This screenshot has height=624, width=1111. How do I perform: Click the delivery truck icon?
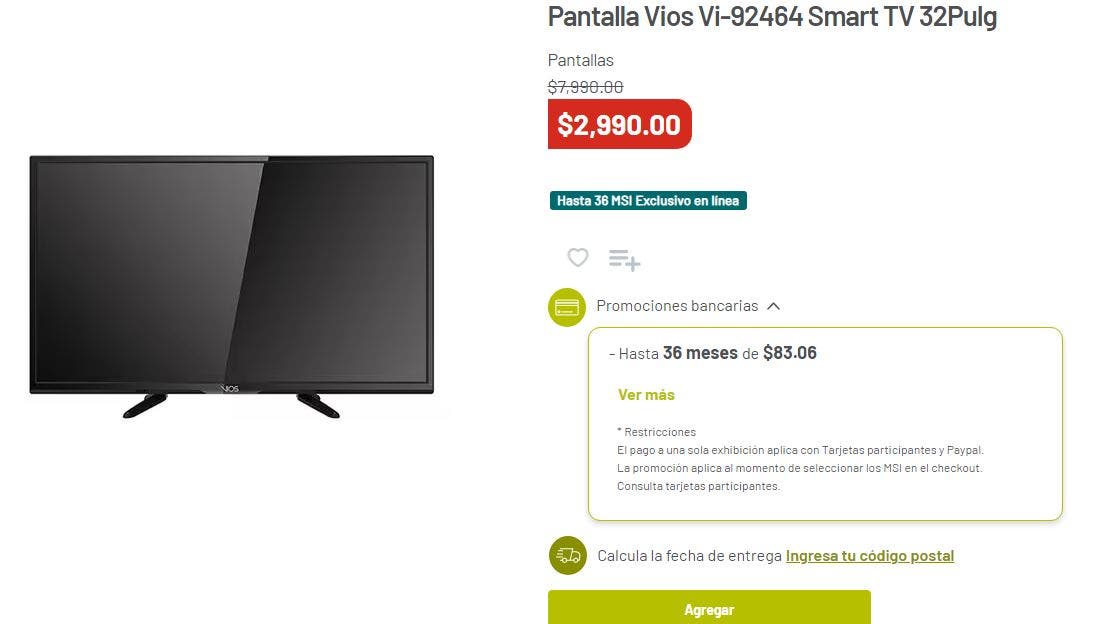tap(568, 555)
